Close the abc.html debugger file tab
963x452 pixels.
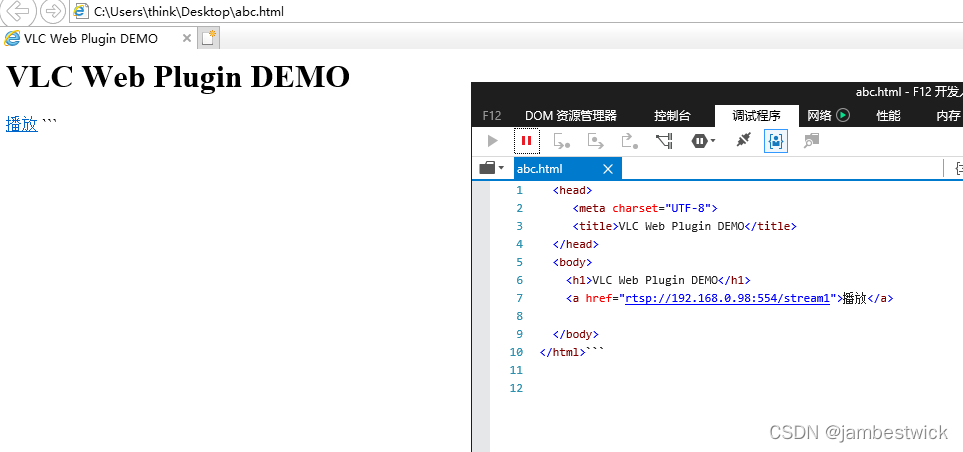click(x=608, y=169)
